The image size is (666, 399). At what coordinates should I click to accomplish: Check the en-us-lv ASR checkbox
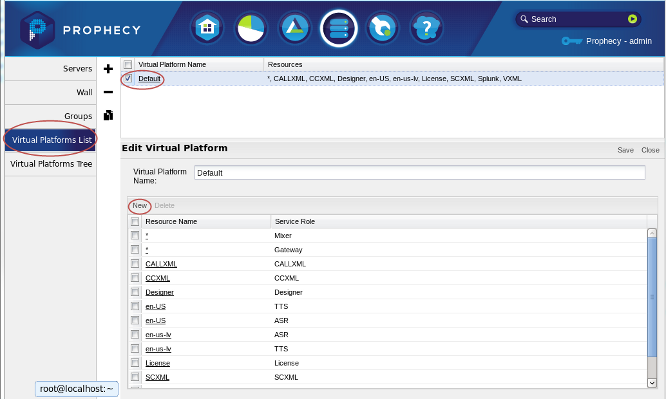[135, 334]
